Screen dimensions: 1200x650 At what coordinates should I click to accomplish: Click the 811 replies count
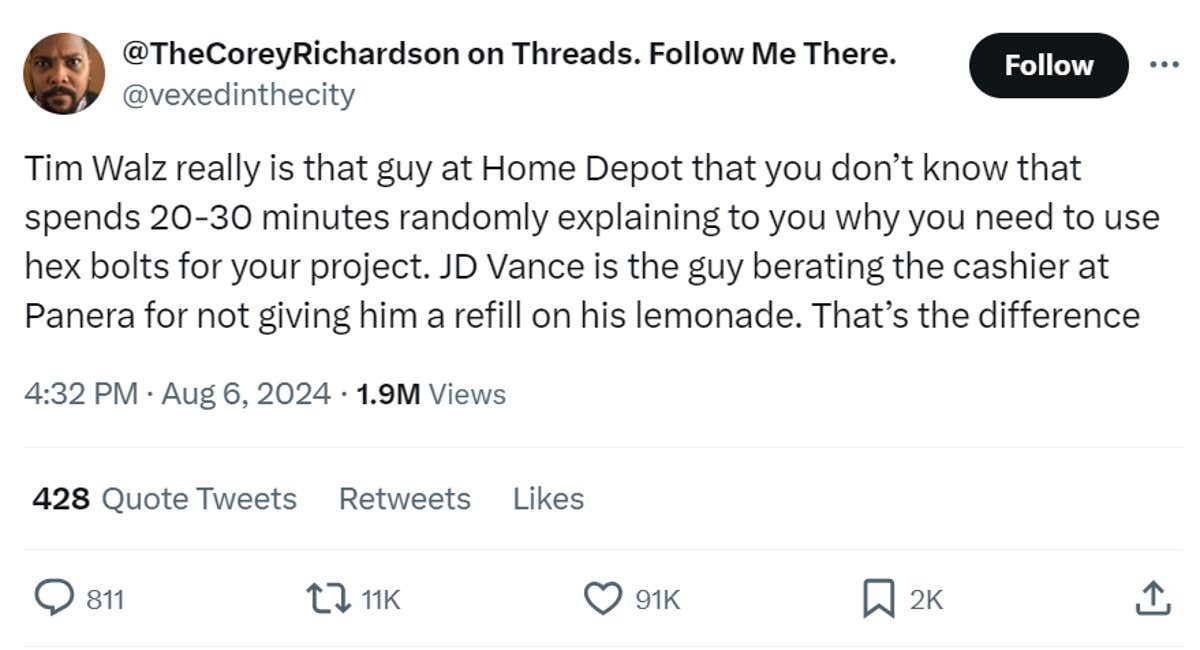click(x=104, y=599)
